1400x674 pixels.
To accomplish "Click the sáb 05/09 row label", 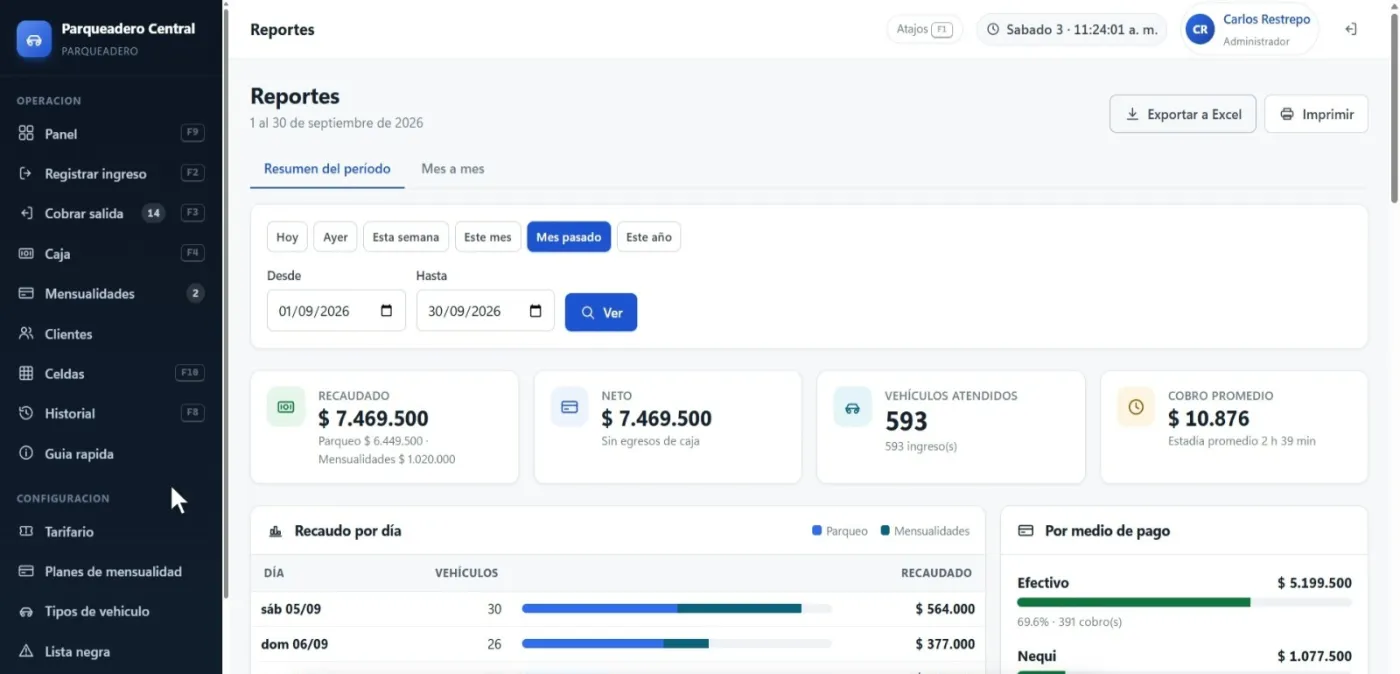I will click(291, 608).
